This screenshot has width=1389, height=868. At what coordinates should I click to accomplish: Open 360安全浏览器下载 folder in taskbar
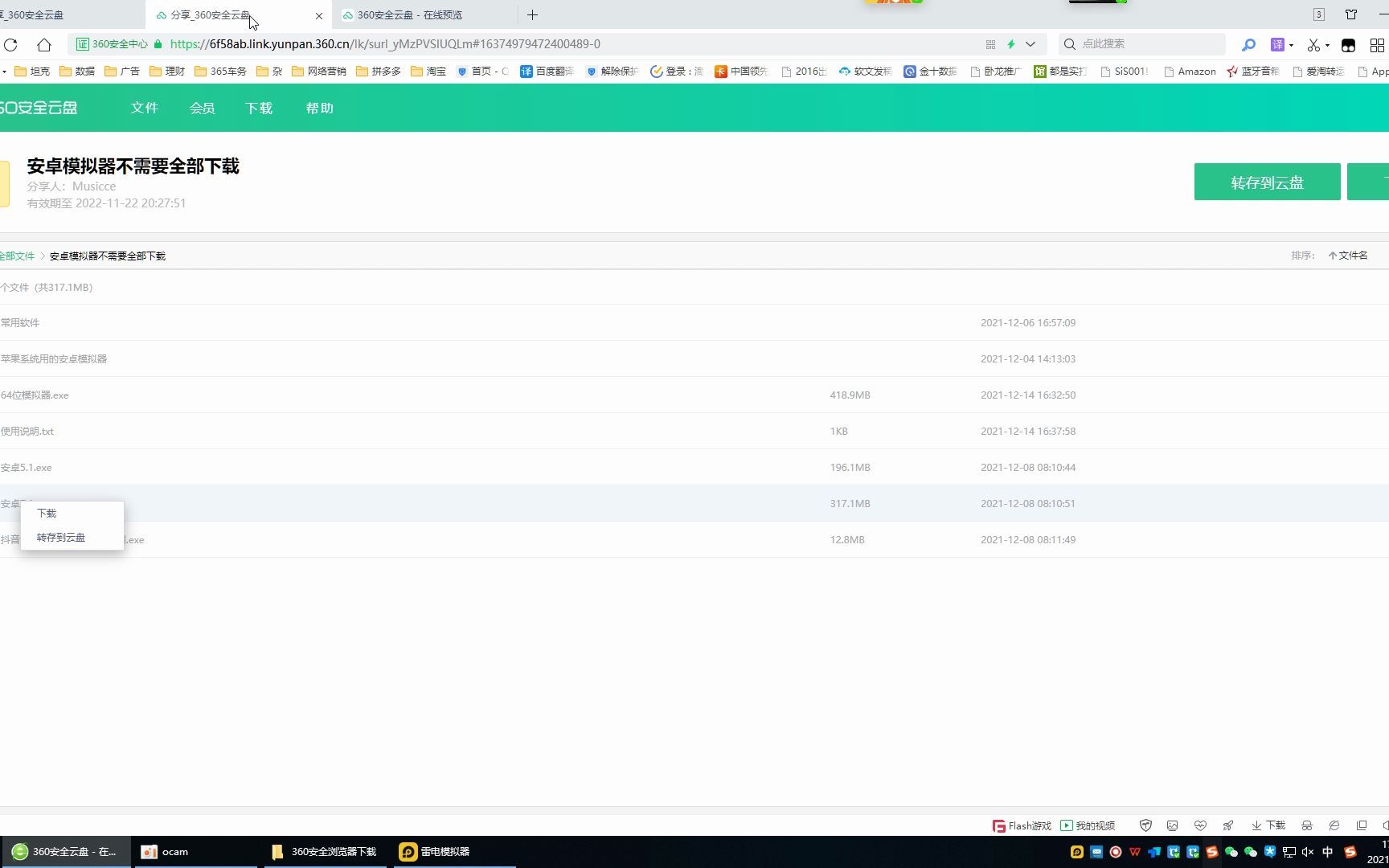click(326, 852)
